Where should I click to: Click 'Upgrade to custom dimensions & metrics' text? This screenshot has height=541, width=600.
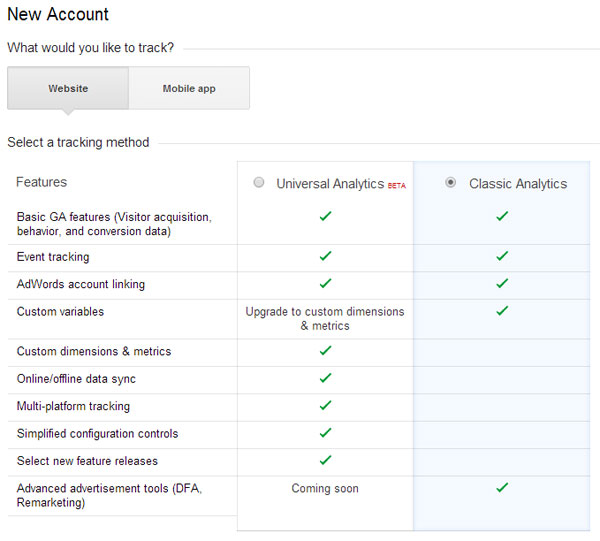tap(325, 319)
